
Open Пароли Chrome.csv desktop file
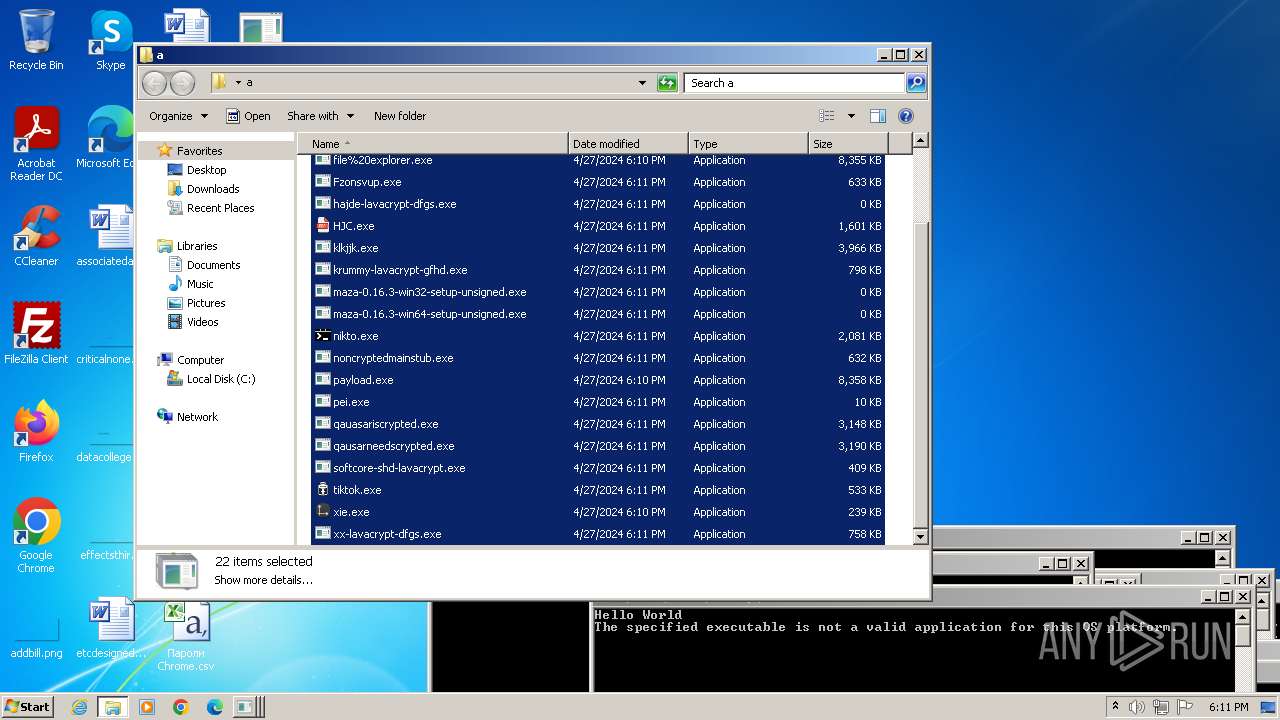(x=186, y=637)
